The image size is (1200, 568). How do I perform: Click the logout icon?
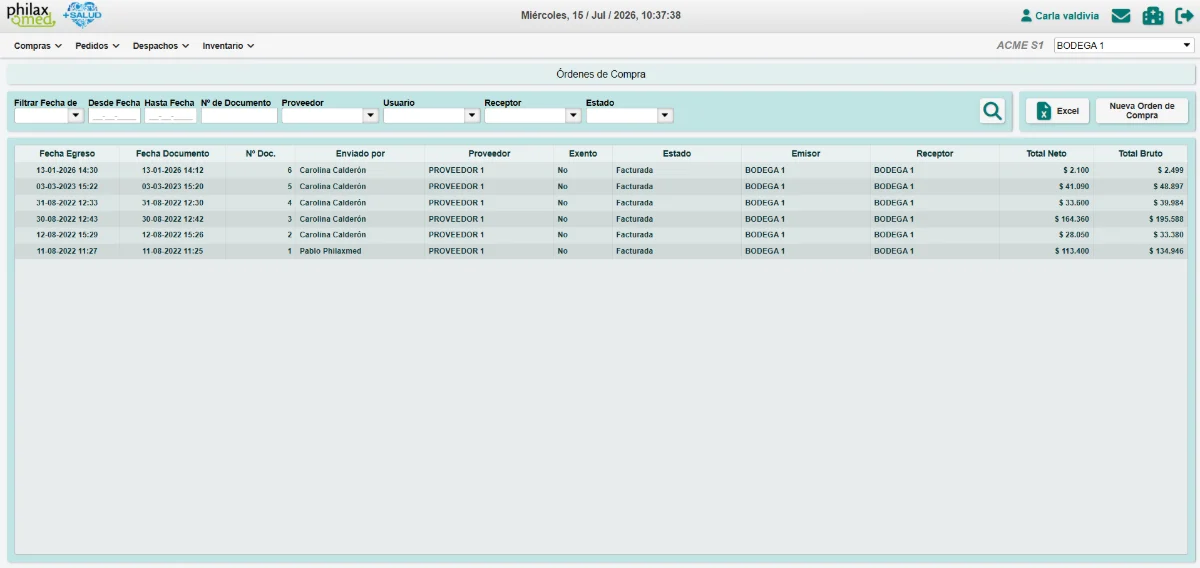[1185, 16]
